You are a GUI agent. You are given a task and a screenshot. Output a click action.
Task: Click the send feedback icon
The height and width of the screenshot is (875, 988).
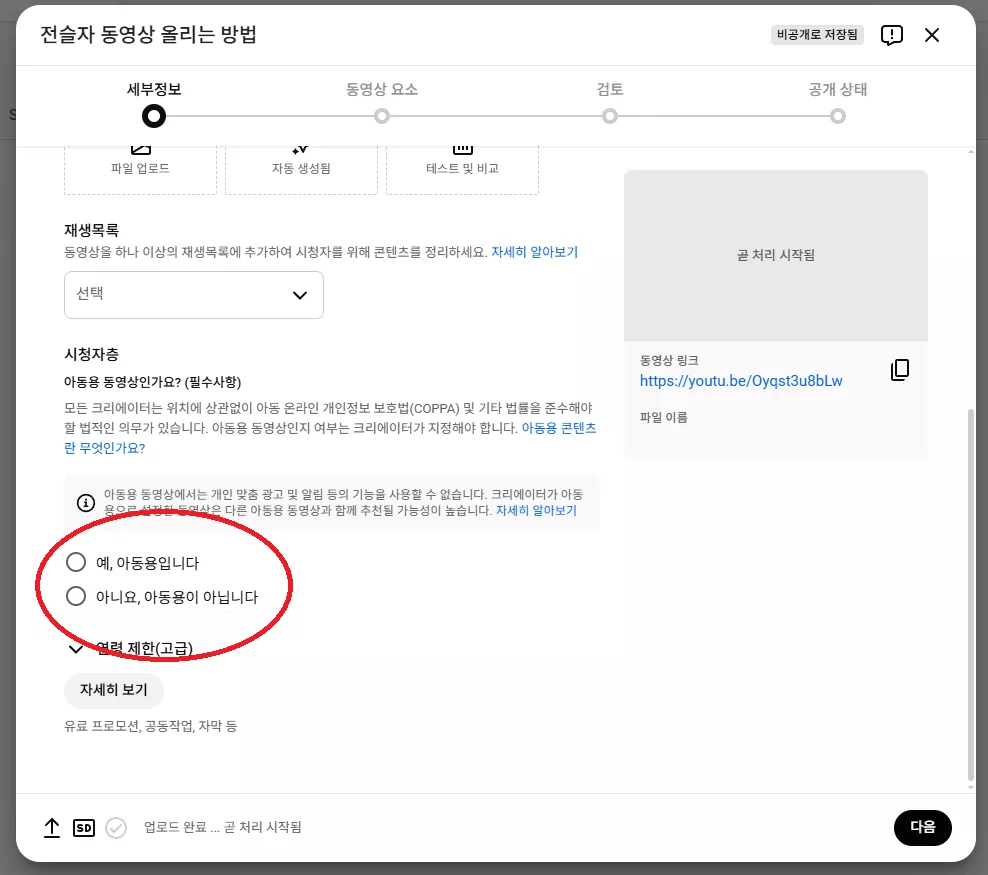tap(892, 35)
